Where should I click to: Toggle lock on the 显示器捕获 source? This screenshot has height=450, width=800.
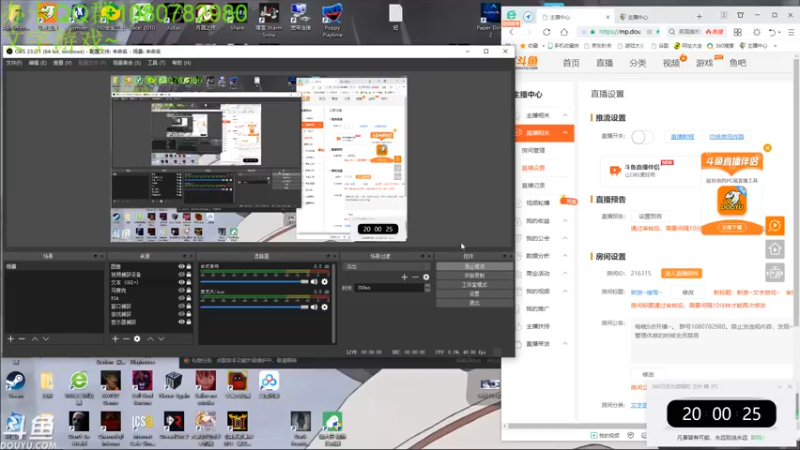coord(189,322)
